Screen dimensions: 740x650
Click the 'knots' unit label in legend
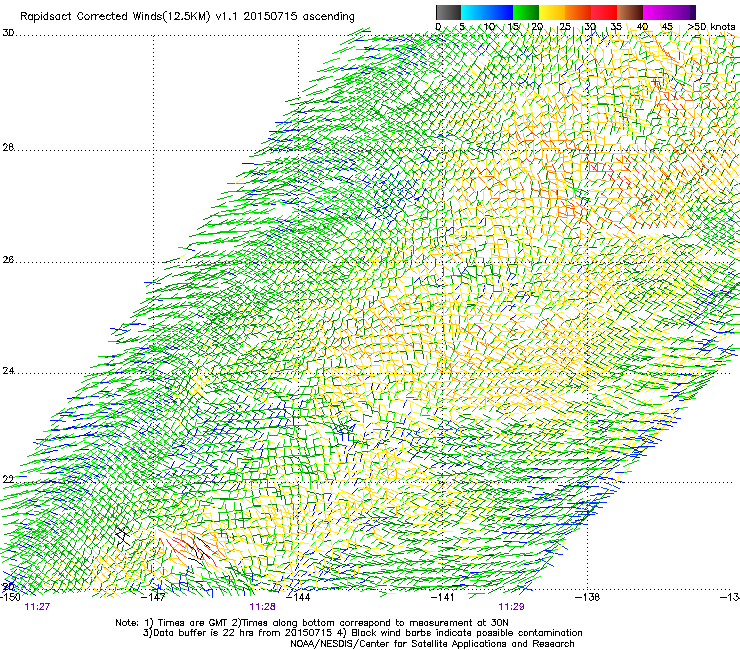(722, 27)
